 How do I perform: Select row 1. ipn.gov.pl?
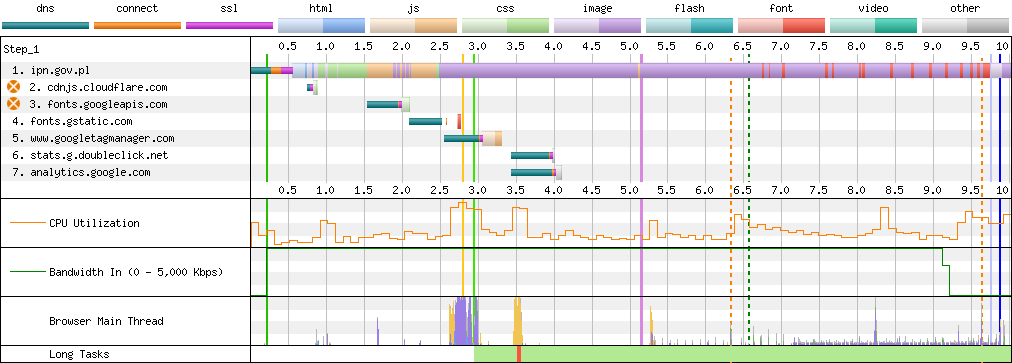(125, 70)
